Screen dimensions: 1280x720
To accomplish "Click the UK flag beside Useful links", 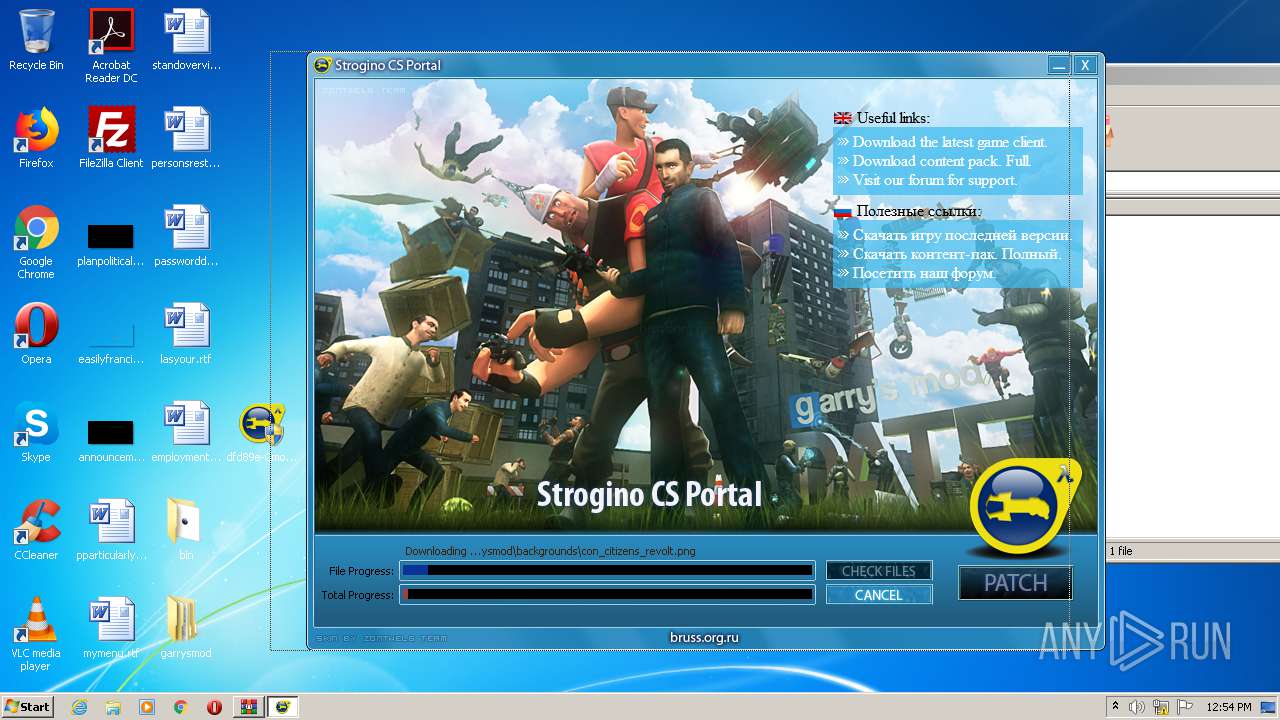I will pos(842,118).
